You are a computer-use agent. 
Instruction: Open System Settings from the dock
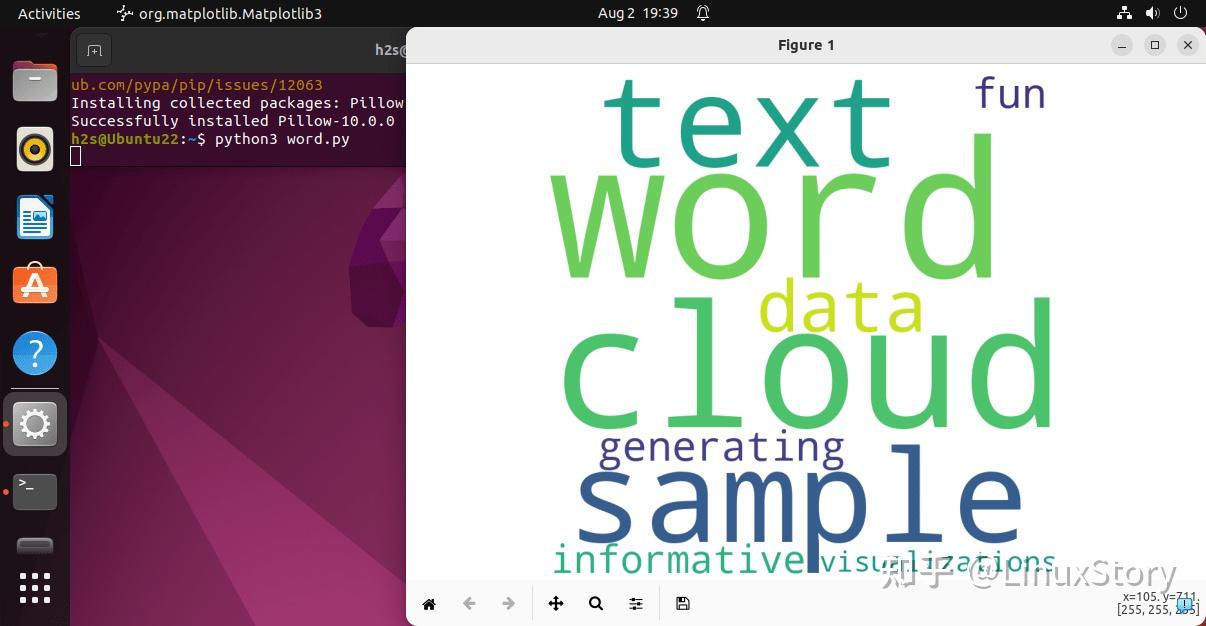tap(35, 423)
